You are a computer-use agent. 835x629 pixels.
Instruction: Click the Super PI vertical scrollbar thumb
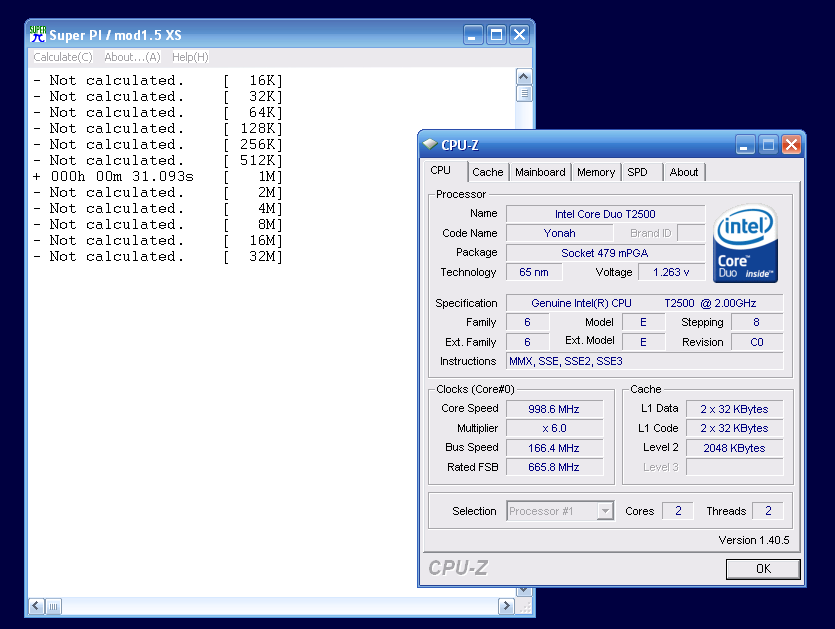pos(524,94)
